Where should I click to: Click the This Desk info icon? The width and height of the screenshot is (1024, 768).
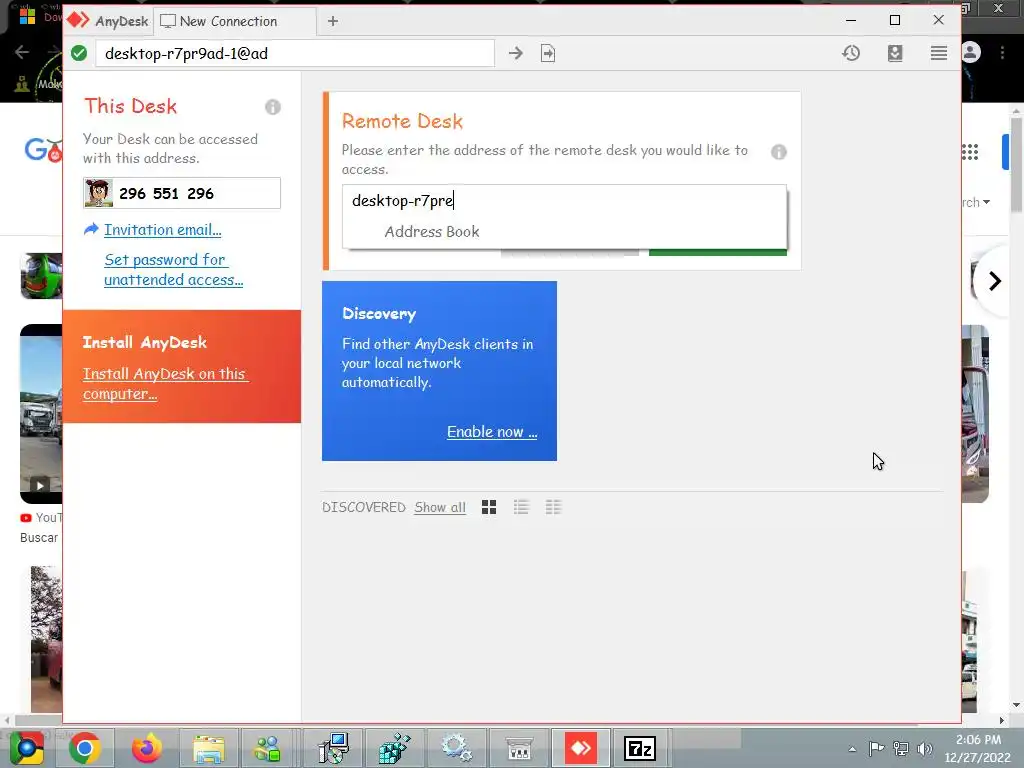coord(273,106)
